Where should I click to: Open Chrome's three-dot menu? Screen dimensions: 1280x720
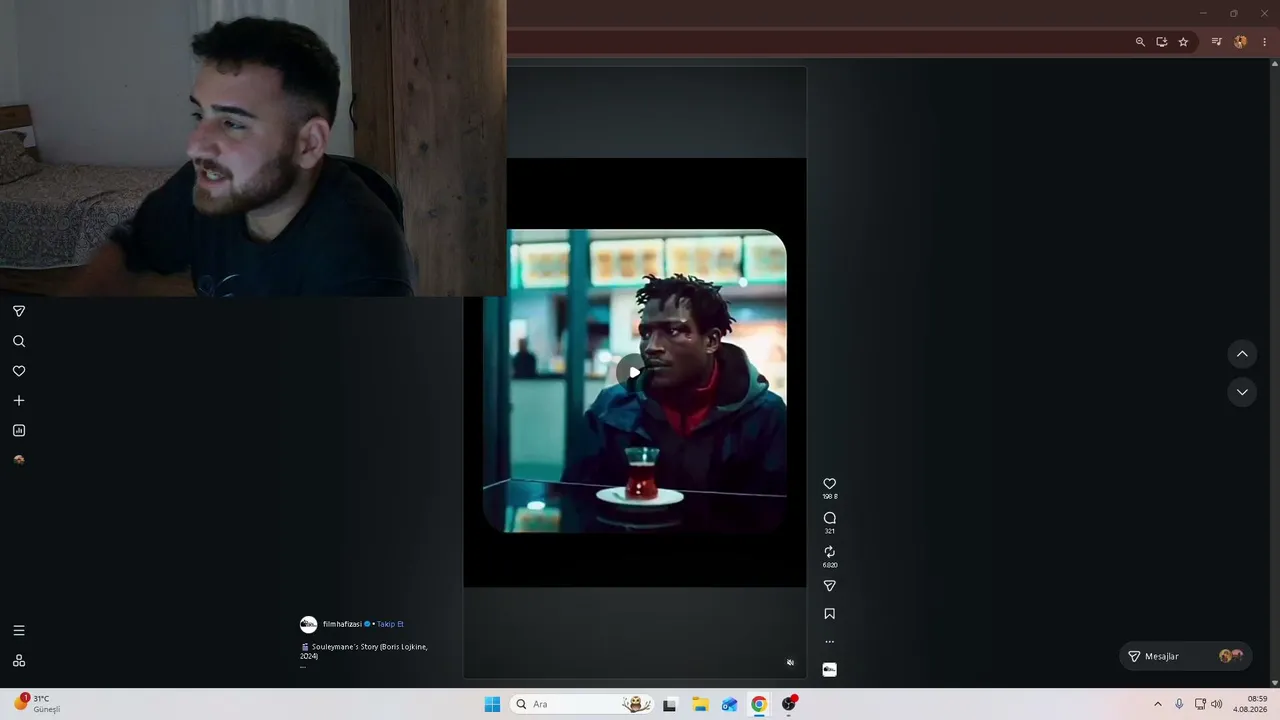pyautogui.click(x=1265, y=42)
